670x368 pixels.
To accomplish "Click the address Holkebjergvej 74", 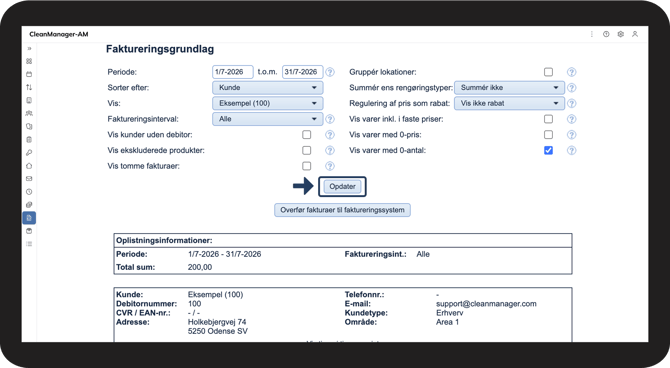I will pos(217,322).
